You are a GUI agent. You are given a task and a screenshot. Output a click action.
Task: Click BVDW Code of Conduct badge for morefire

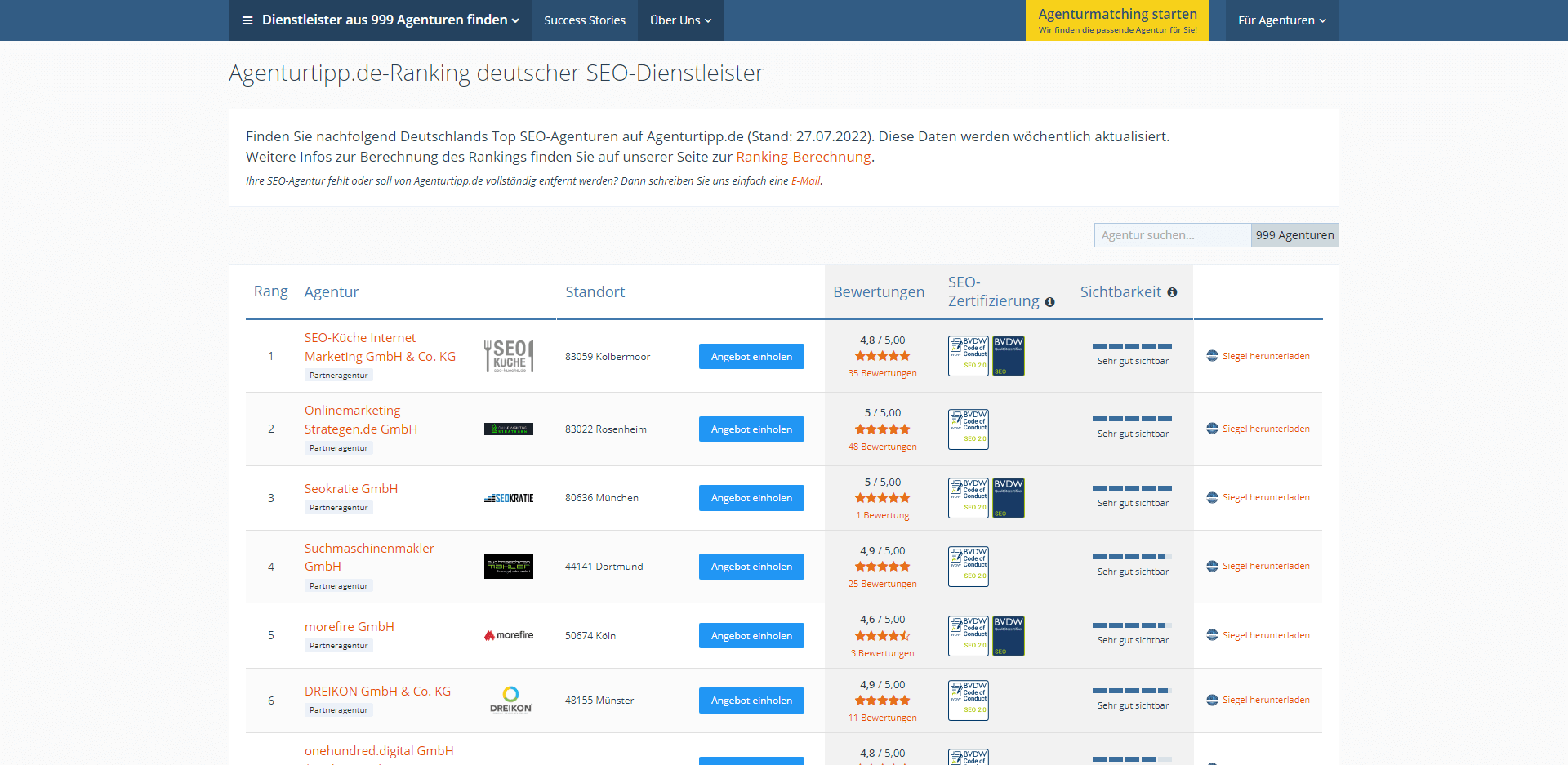coord(969,636)
